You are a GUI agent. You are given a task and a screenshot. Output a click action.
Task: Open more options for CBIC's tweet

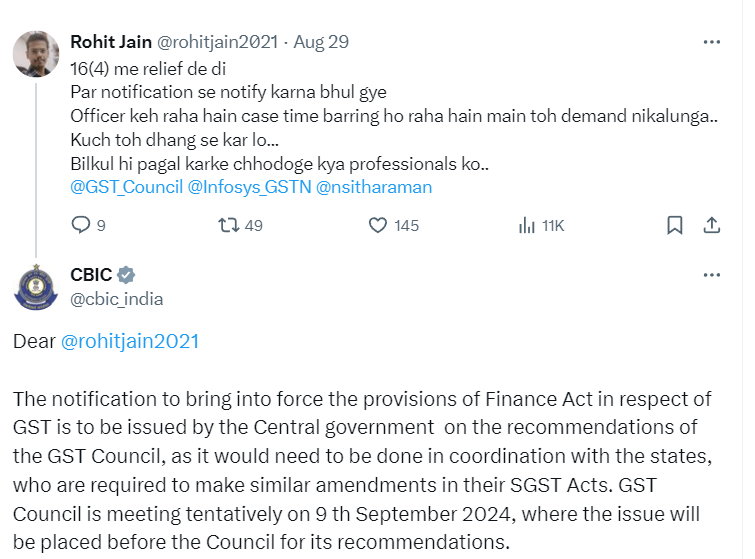(x=711, y=275)
